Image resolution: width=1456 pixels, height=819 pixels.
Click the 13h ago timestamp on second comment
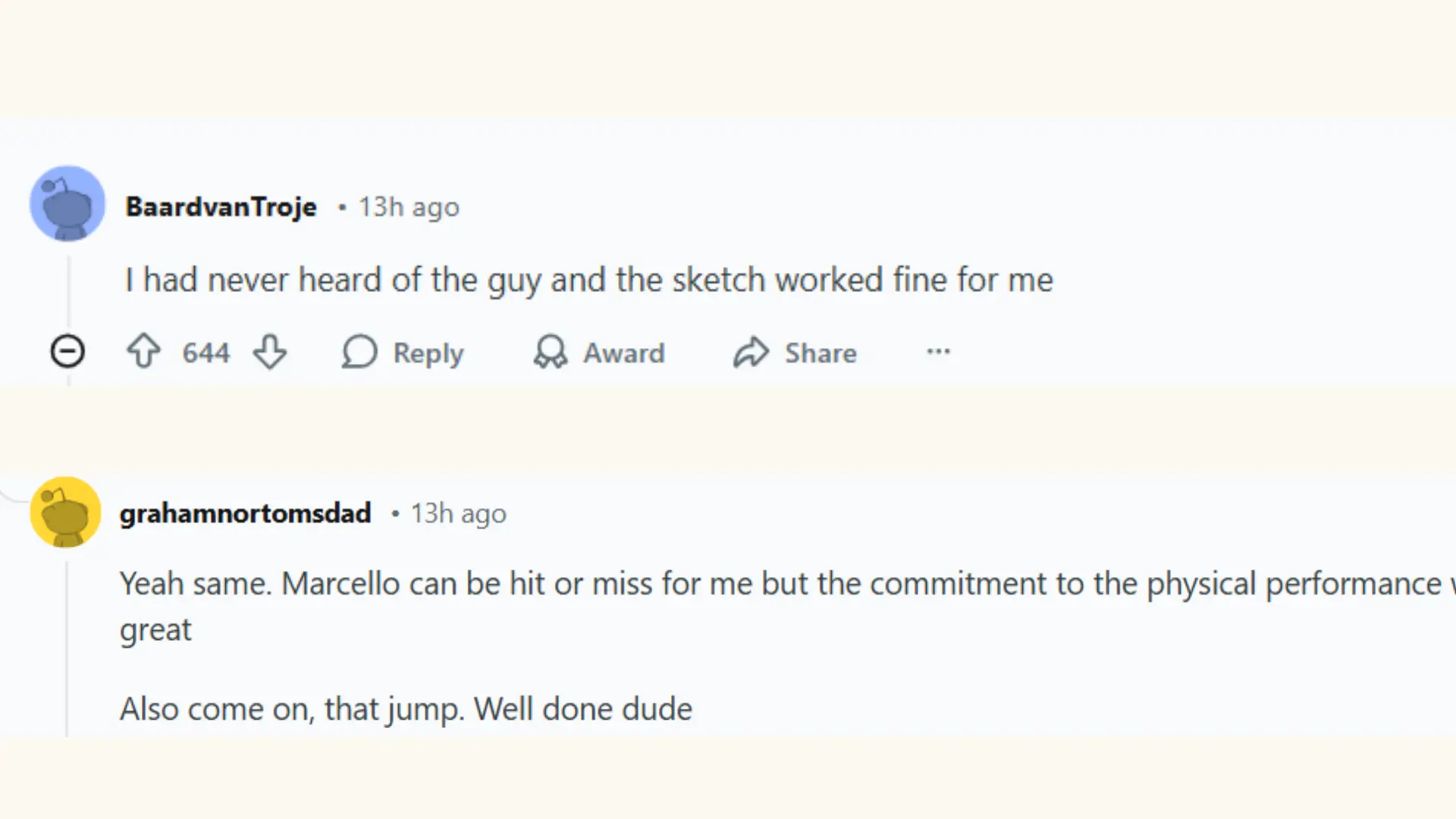(458, 513)
